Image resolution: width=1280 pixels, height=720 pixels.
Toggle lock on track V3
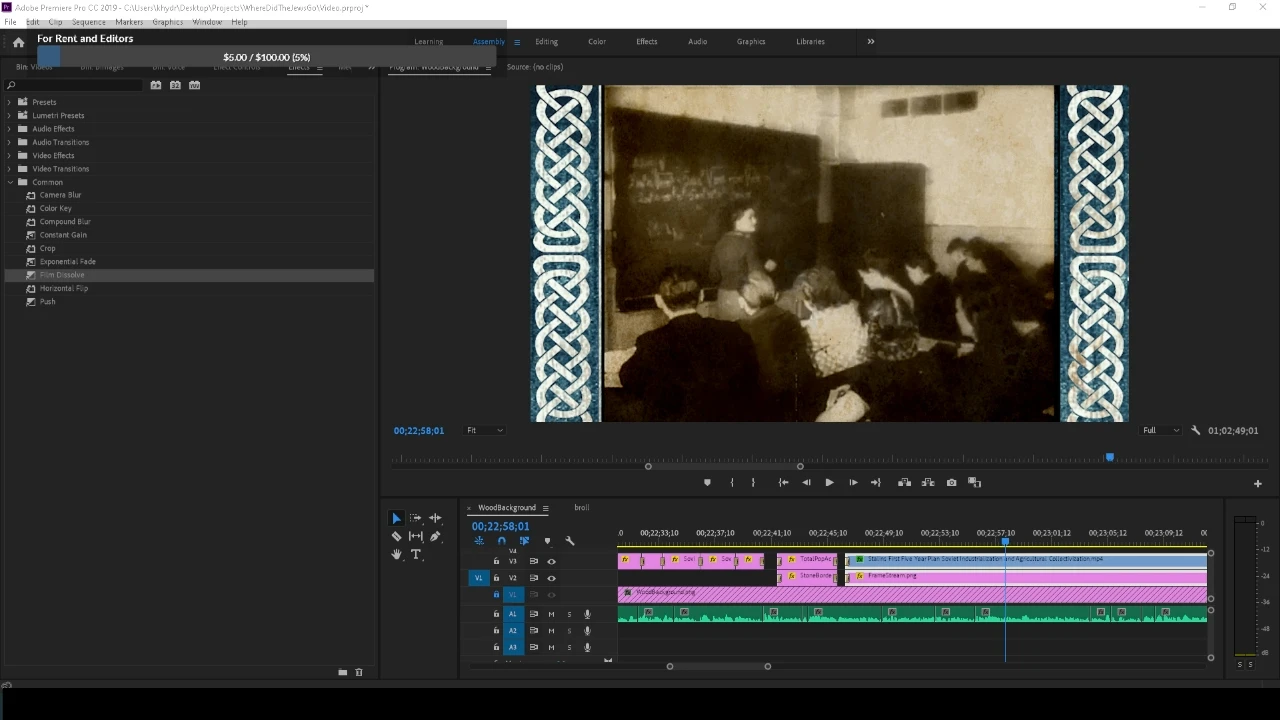click(496, 562)
